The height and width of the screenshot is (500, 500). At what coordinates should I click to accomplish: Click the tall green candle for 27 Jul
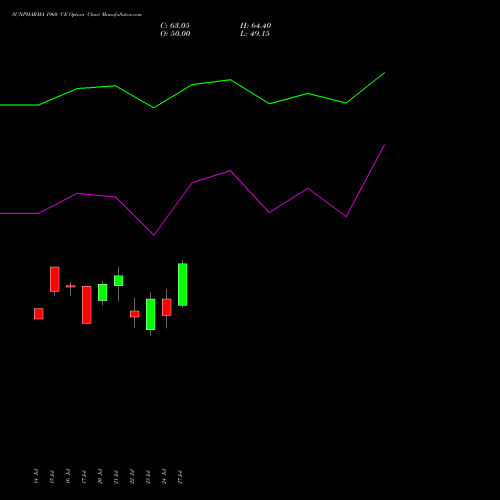[x=183, y=284]
